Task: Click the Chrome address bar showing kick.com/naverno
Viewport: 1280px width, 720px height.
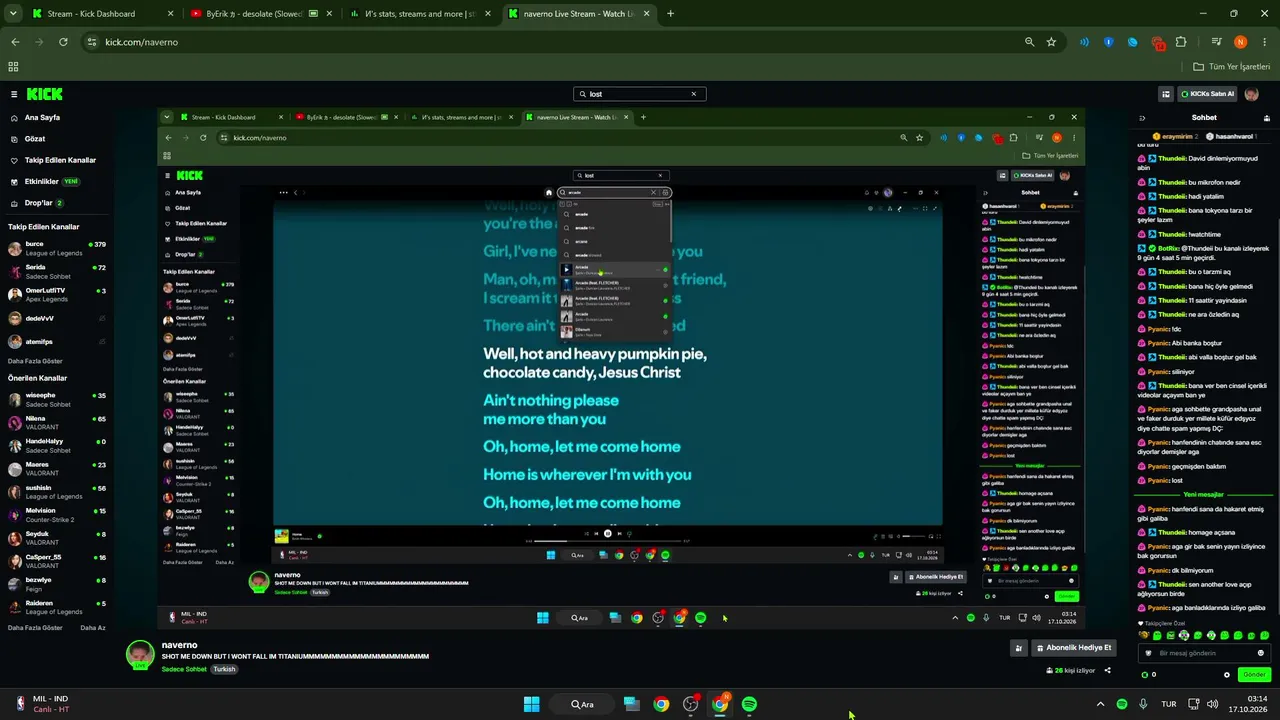Action: tap(555, 42)
